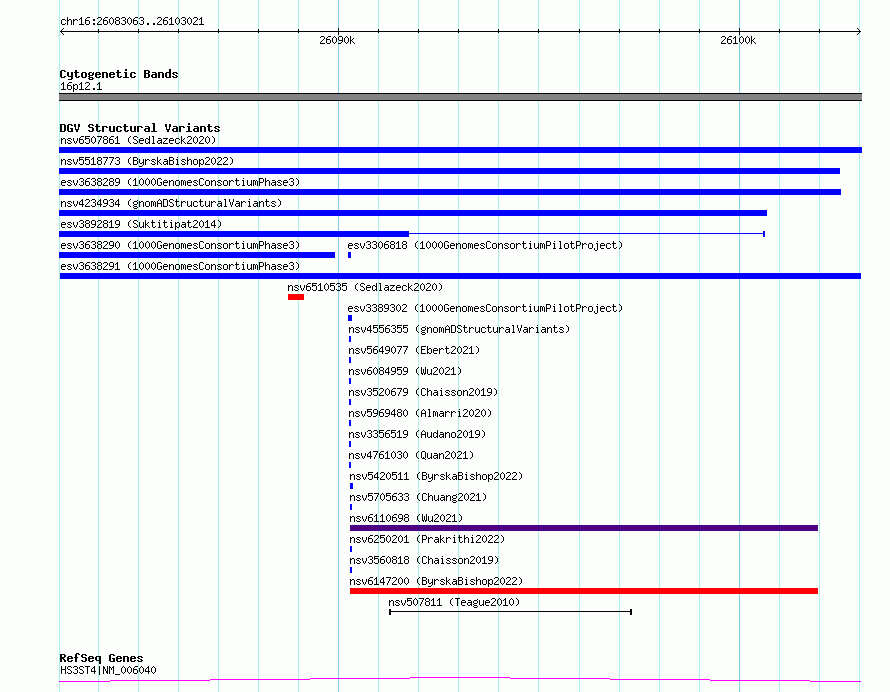Select the black line feature under nsv507811
This screenshot has height=692, width=890.
click(x=510, y=612)
